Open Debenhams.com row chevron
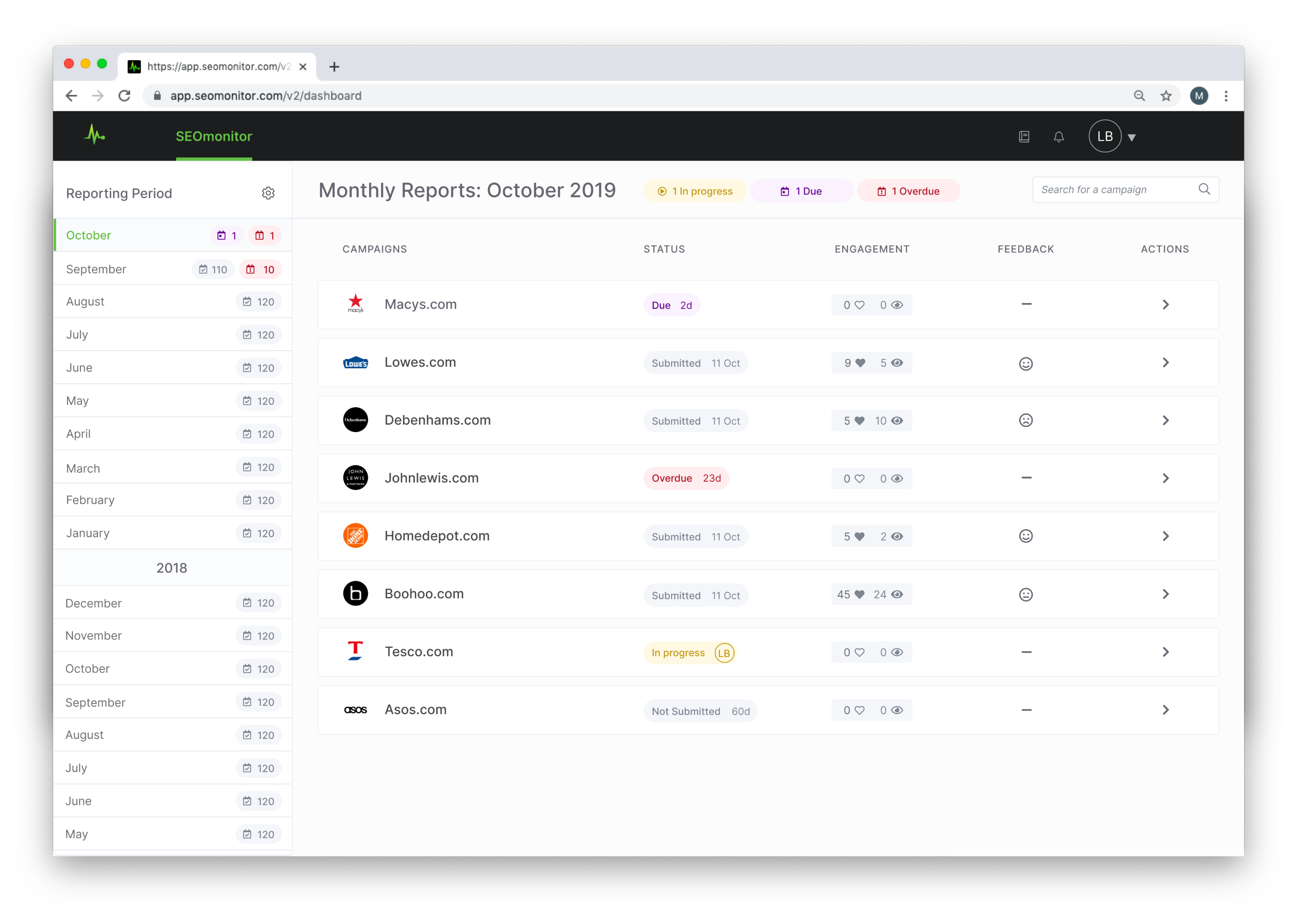 point(1165,420)
